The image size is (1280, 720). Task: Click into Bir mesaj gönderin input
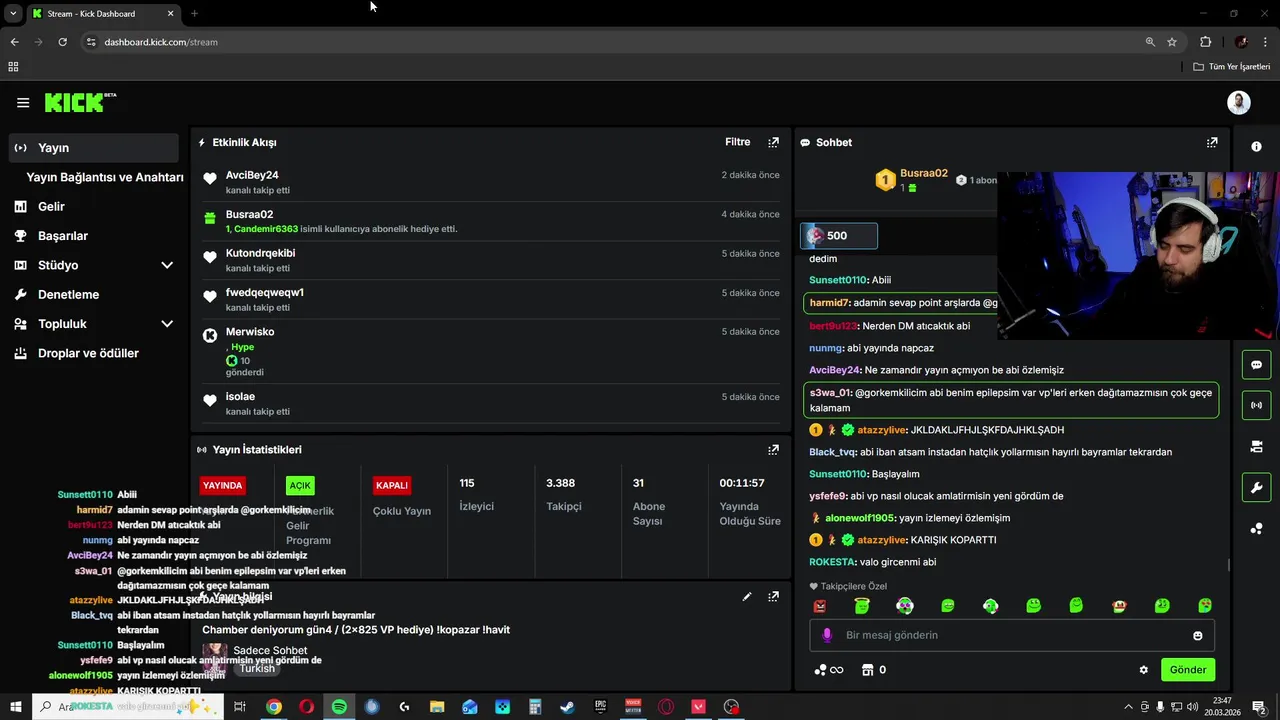click(x=1012, y=635)
